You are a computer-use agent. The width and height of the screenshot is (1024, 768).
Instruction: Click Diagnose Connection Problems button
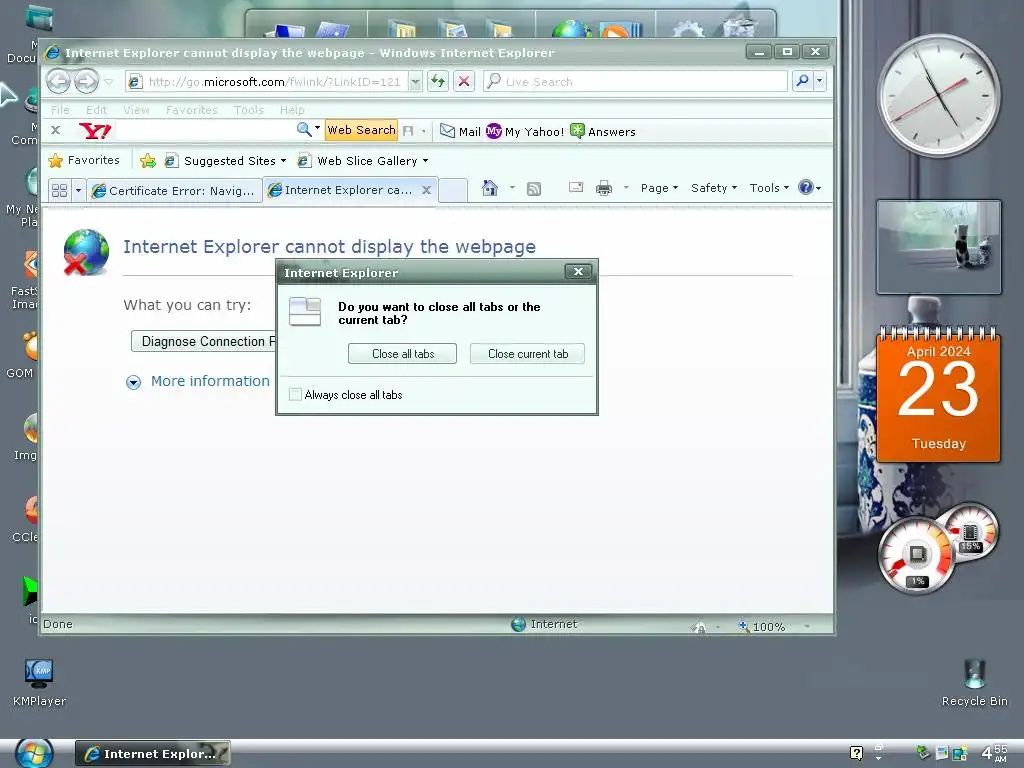(x=204, y=341)
